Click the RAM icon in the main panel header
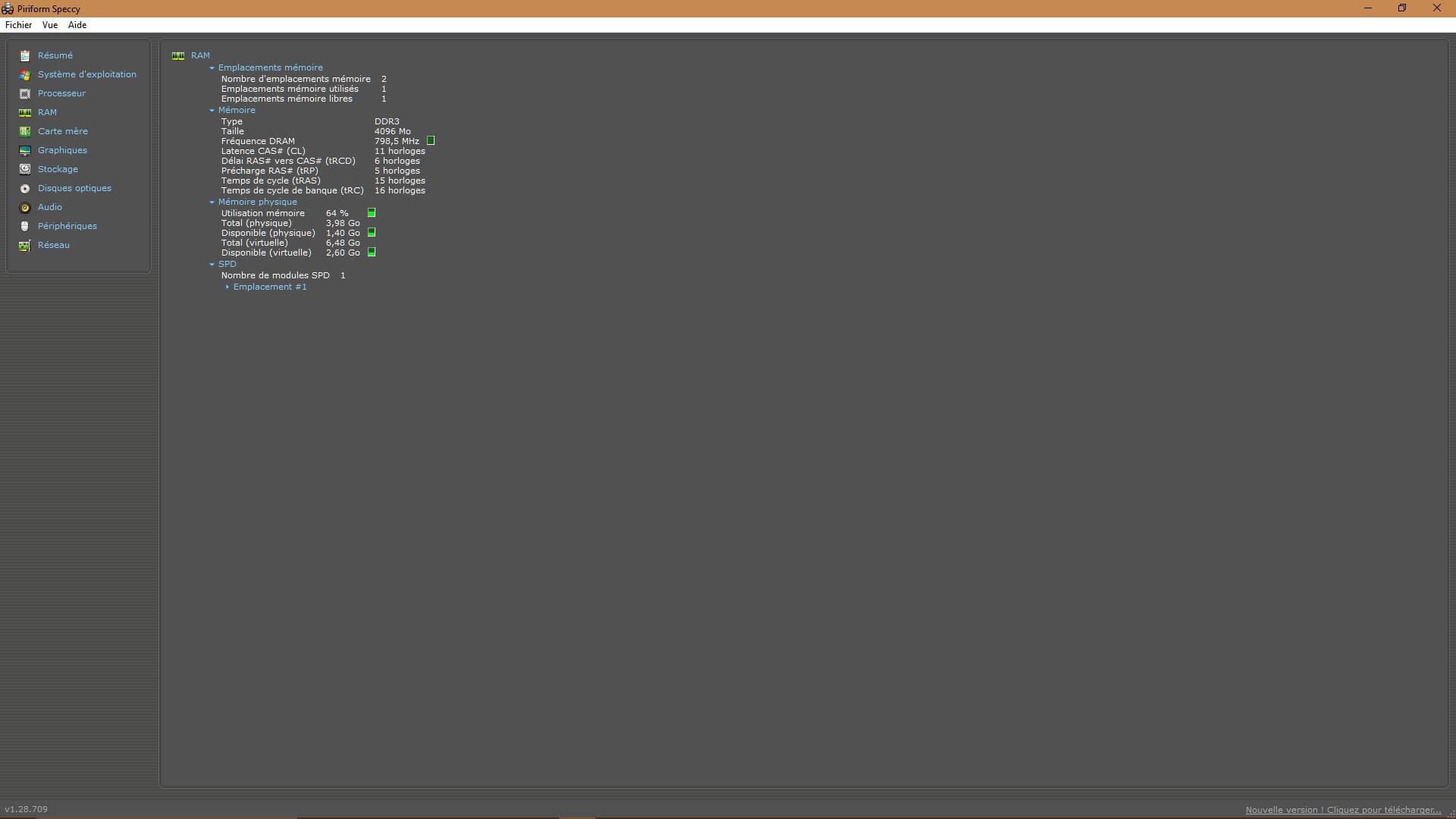This screenshot has height=819, width=1456. click(x=178, y=55)
